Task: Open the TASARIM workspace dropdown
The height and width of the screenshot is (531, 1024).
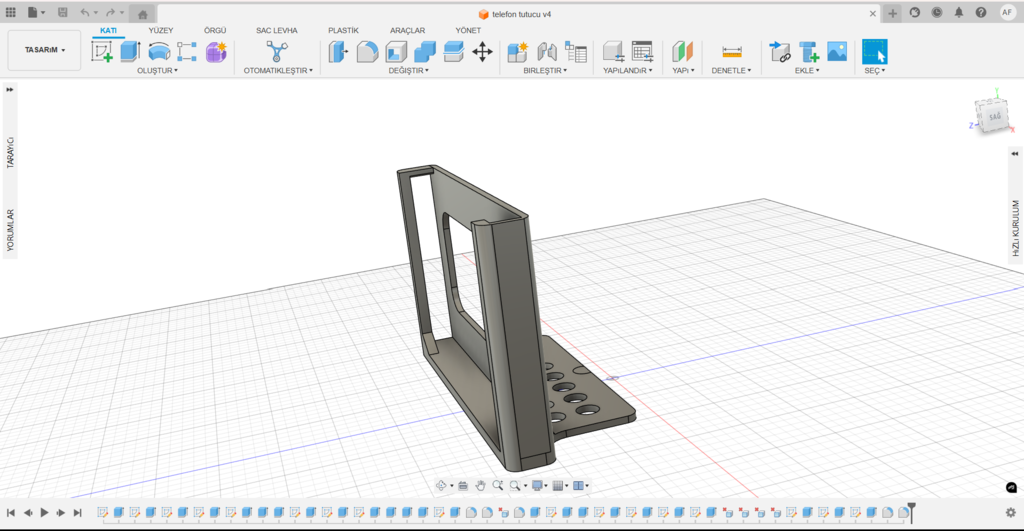Action: pyautogui.click(x=44, y=50)
